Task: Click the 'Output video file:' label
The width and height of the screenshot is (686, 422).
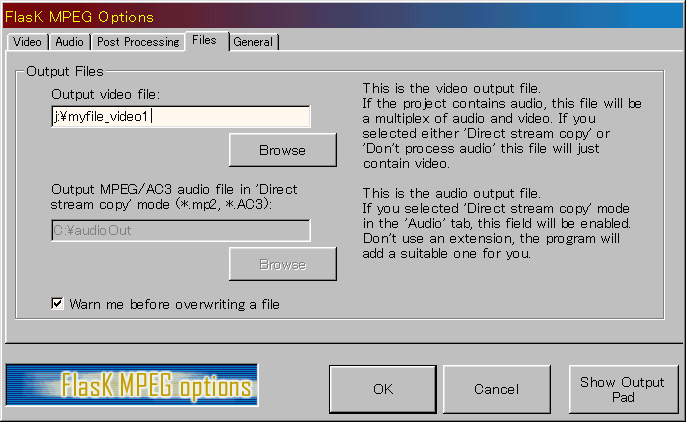Action: click(106, 94)
